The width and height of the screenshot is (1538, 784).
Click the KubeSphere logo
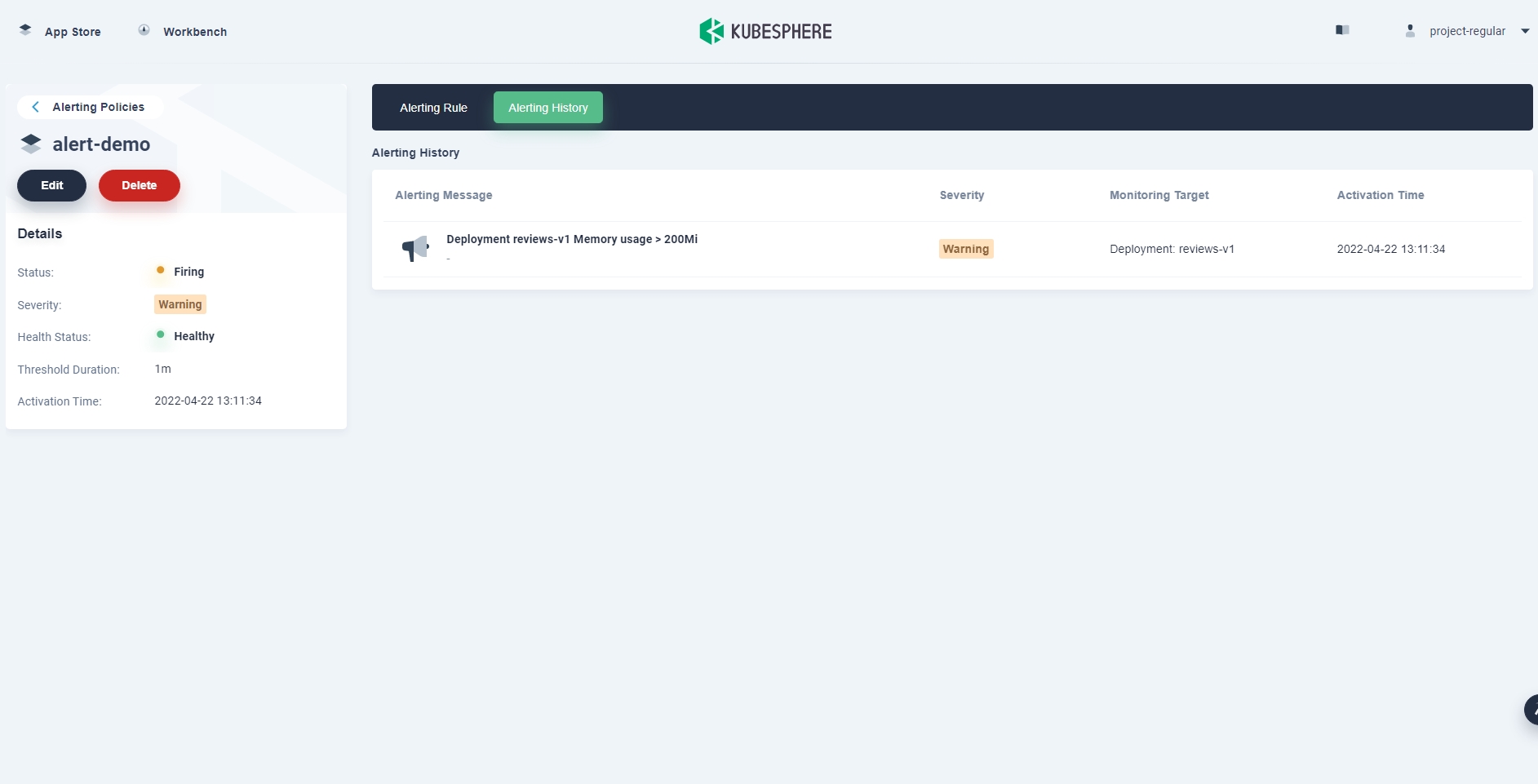(765, 31)
